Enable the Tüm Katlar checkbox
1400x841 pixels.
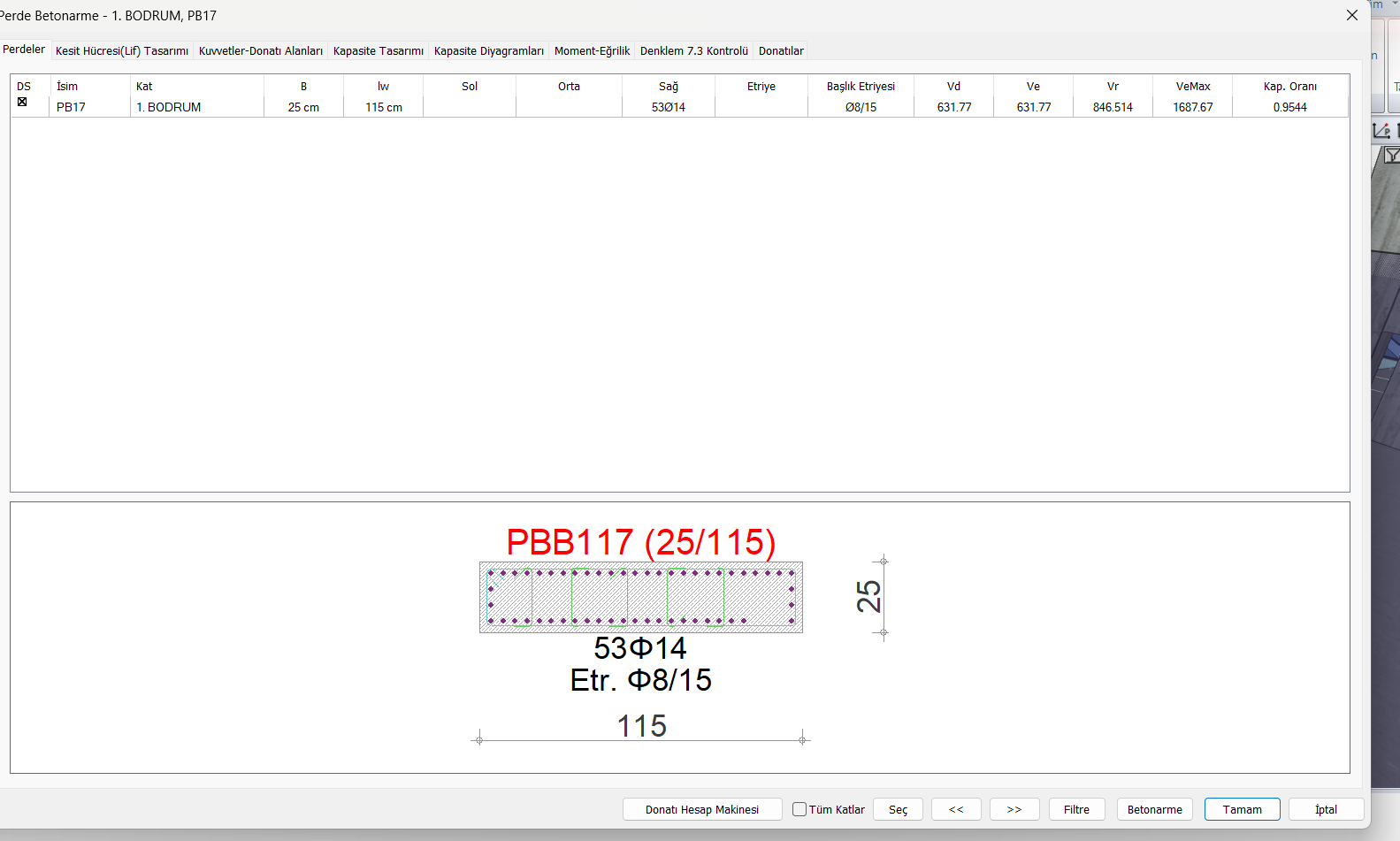(799, 809)
